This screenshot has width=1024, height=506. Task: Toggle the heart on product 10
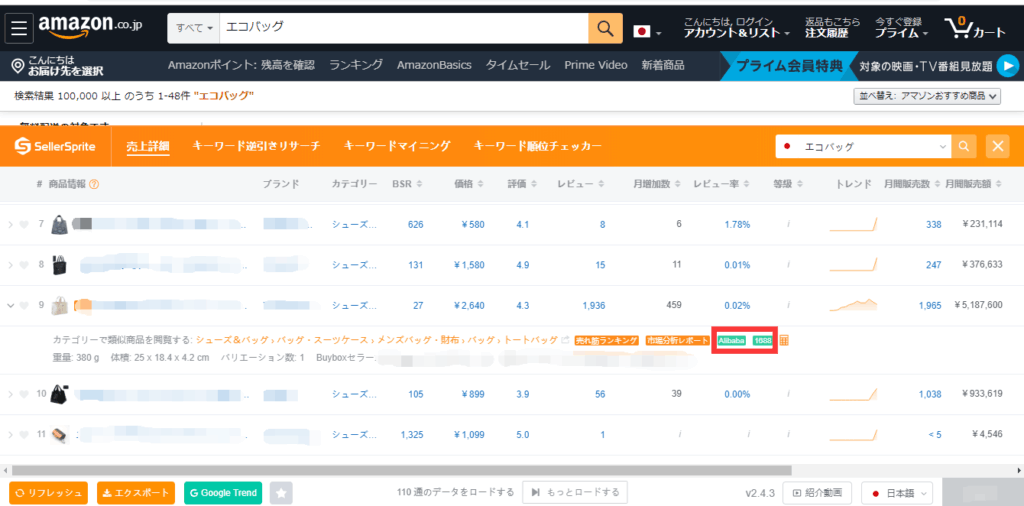click(23, 394)
